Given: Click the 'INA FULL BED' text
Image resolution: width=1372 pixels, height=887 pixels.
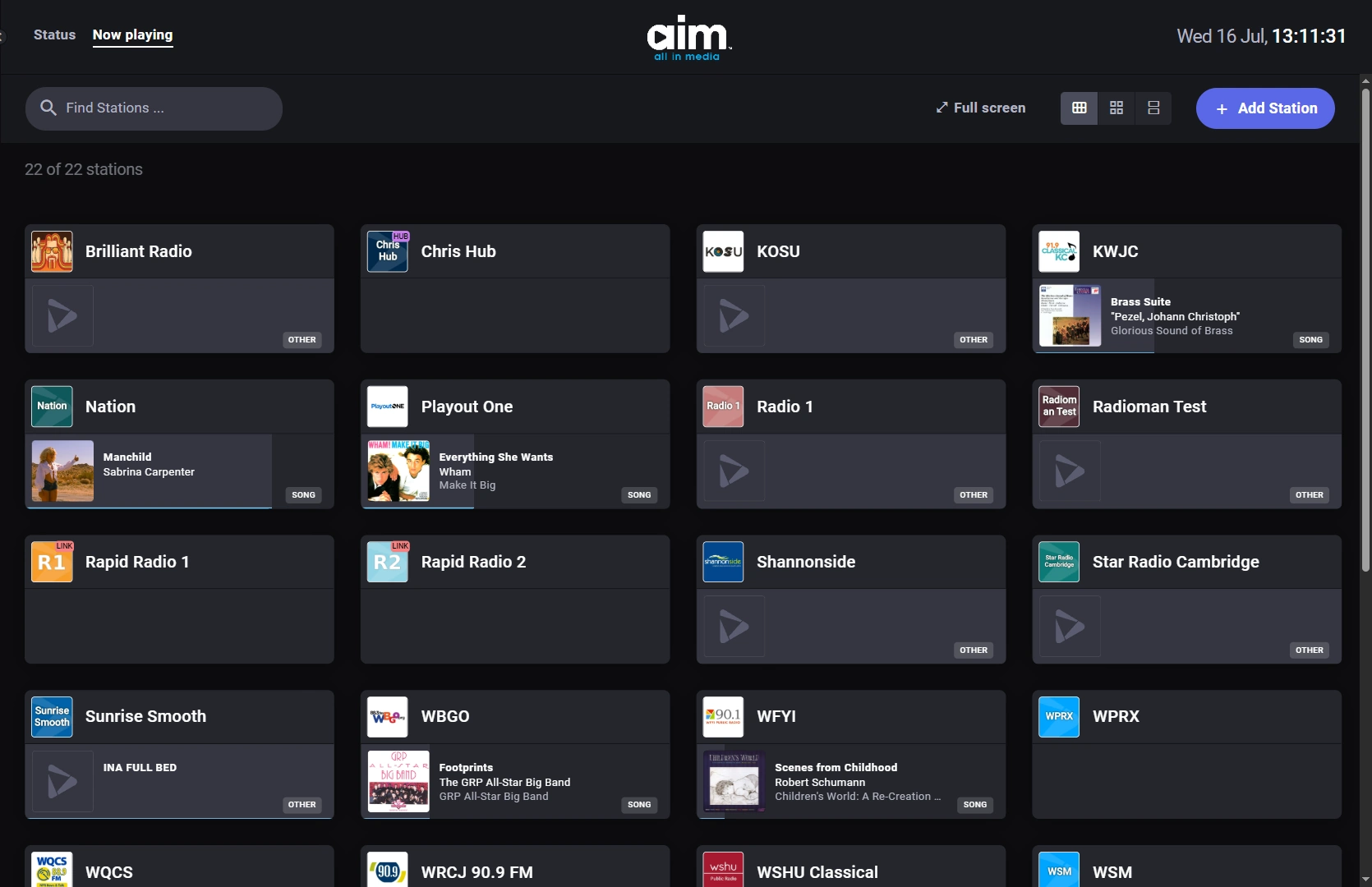Looking at the screenshot, I should tap(140, 767).
